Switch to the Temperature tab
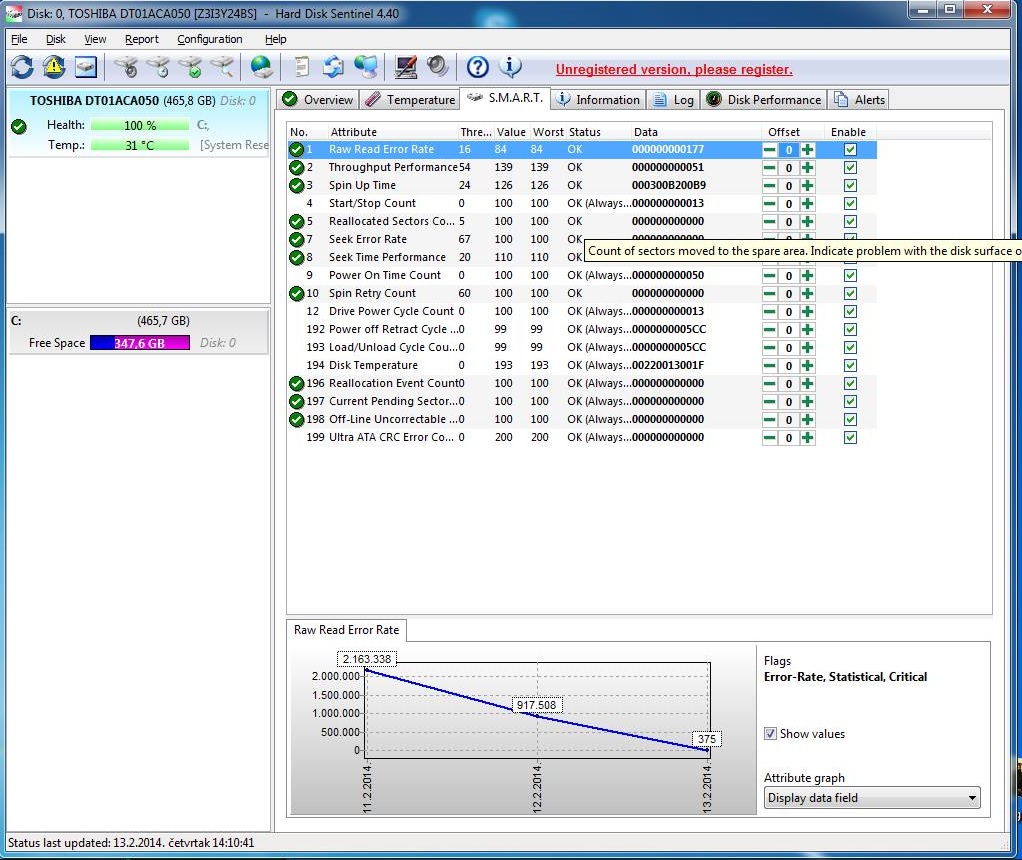1022x860 pixels. (410, 99)
